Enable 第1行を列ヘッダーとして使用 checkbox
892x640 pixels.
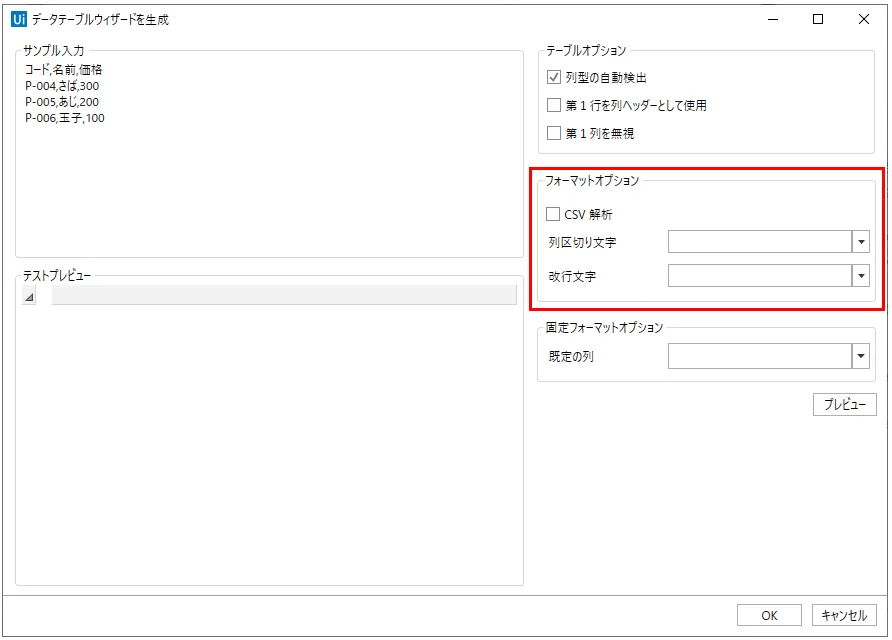[554, 105]
